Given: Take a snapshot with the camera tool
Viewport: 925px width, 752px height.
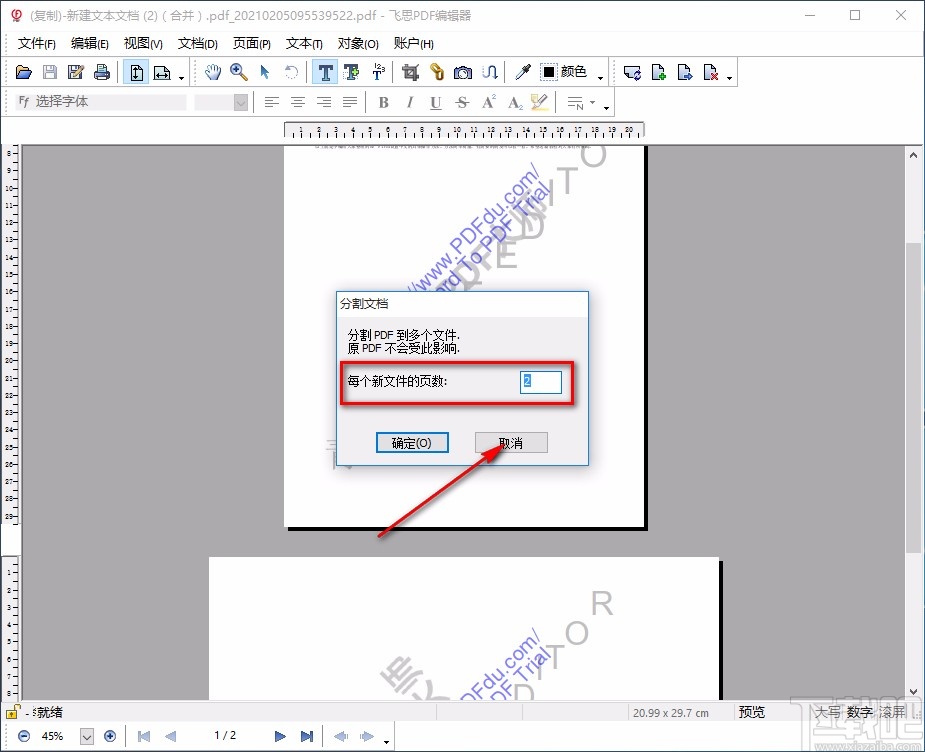Looking at the screenshot, I should click(461, 71).
